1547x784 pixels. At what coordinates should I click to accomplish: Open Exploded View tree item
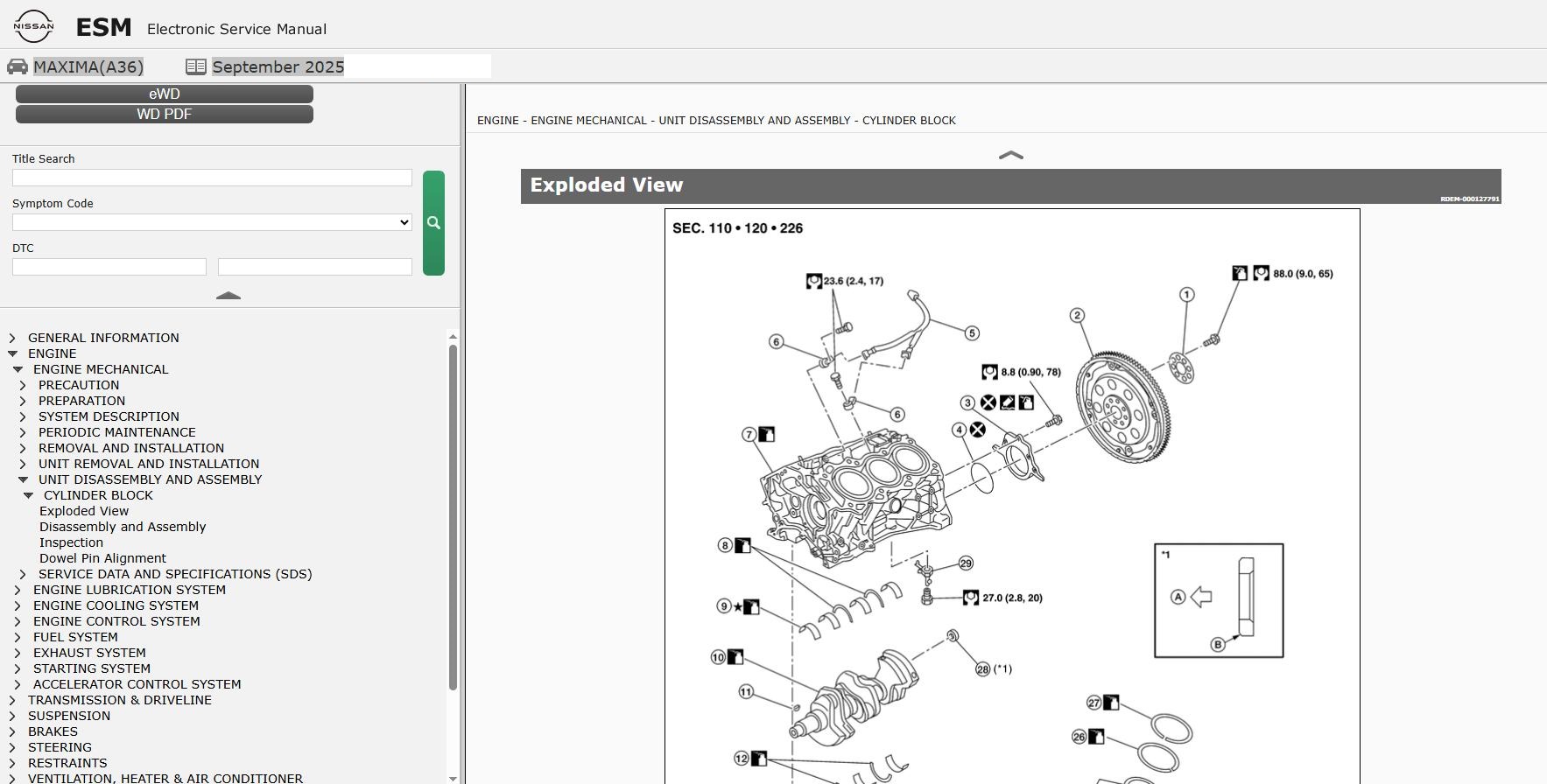84,511
